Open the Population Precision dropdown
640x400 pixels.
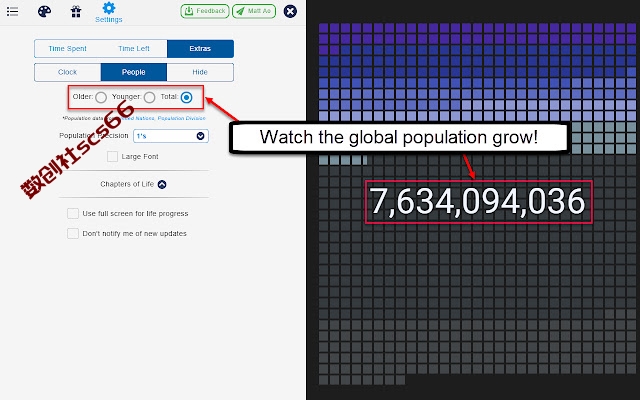pyautogui.click(x=171, y=136)
